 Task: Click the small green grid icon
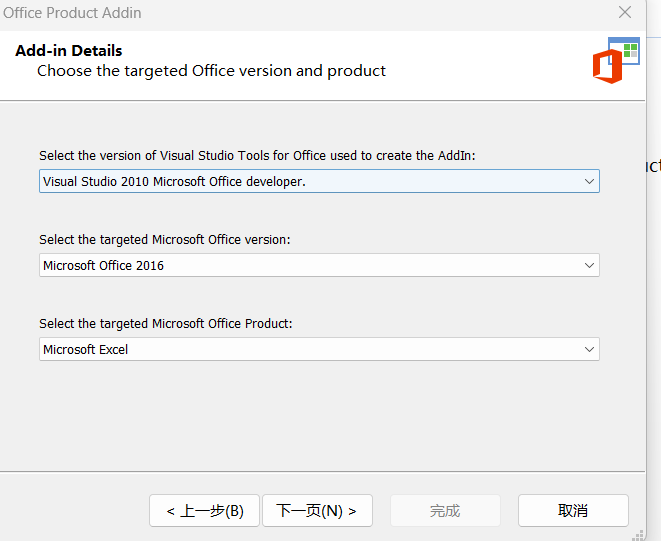pos(630,49)
